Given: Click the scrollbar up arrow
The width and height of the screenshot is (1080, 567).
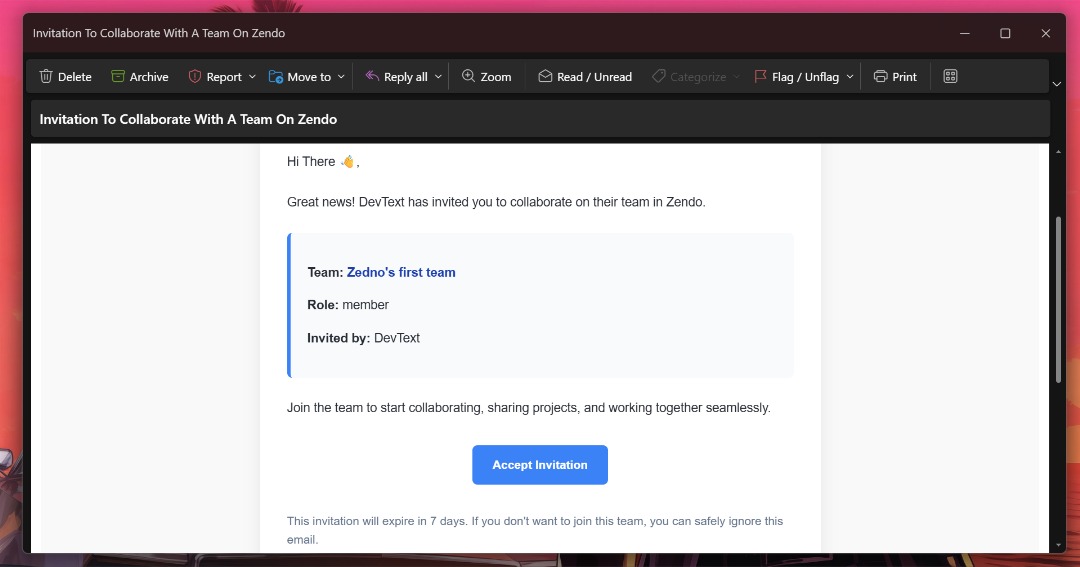Looking at the screenshot, I should [x=1059, y=152].
